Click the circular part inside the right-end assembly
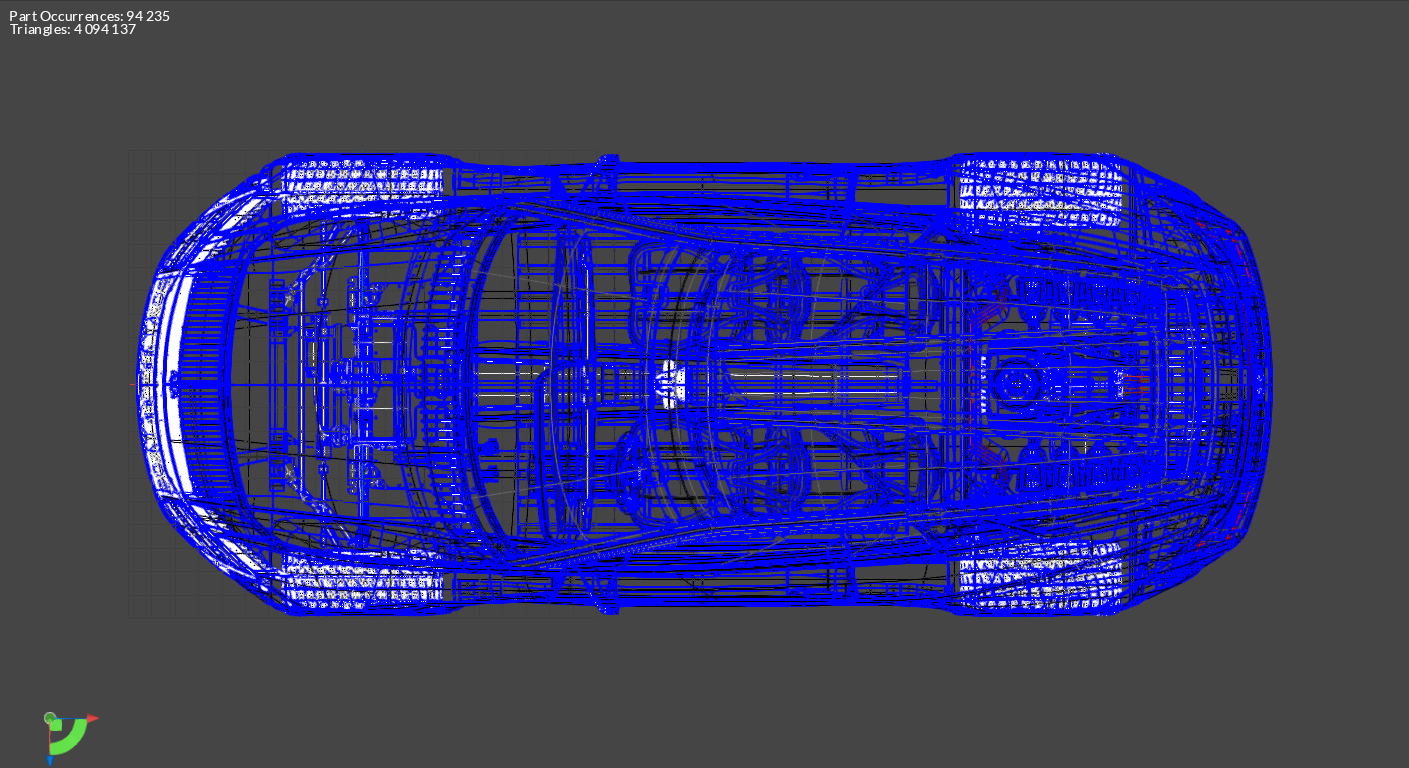This screenshot has height=768, width=1409. [x=1017, y=384]
